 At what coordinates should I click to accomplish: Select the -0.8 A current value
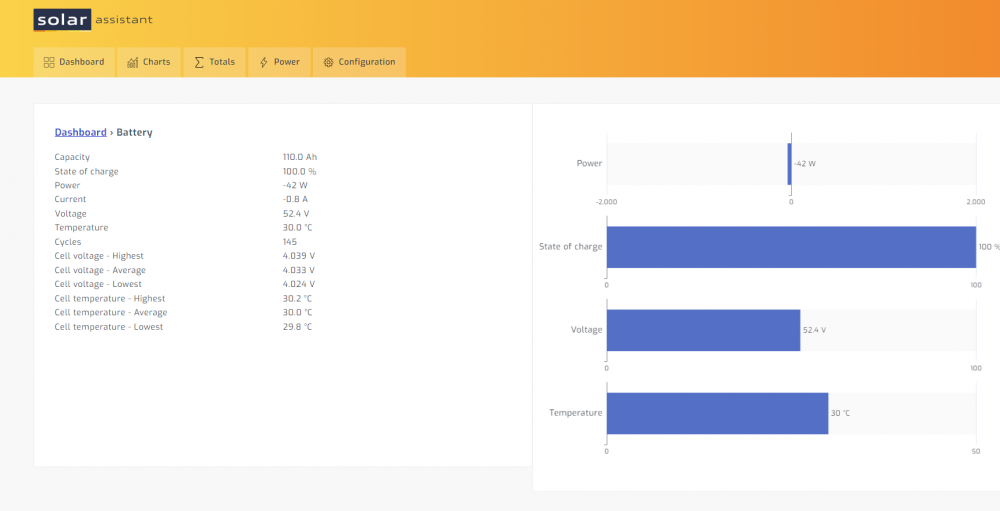[x=295, y=200]
